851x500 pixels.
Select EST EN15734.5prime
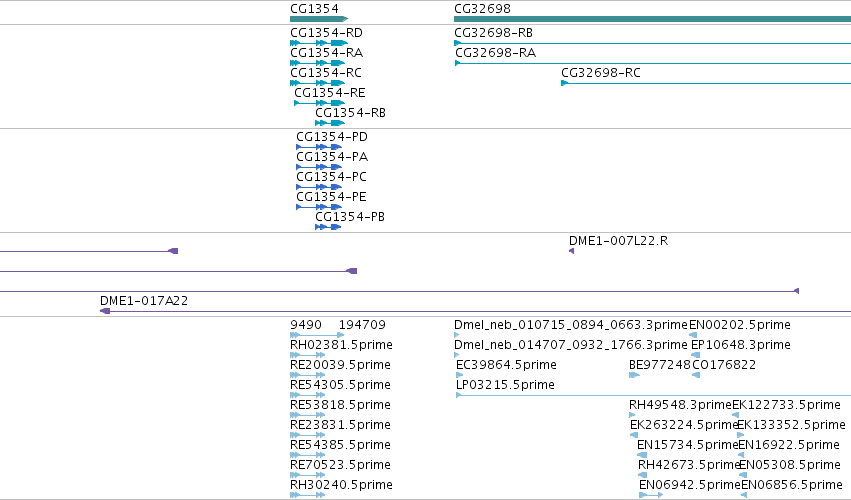(688, 445)
